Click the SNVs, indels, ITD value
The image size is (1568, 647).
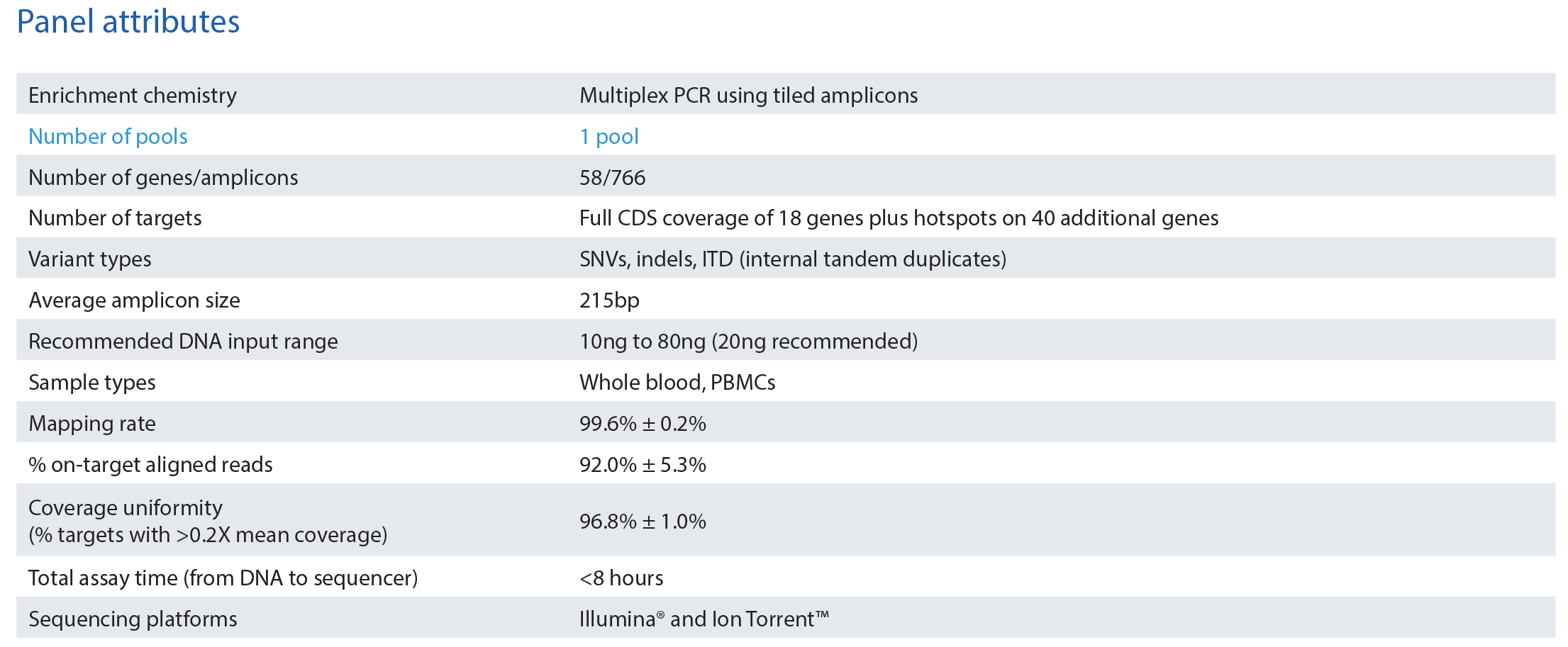pyautogui.click(x=792, y=259)
